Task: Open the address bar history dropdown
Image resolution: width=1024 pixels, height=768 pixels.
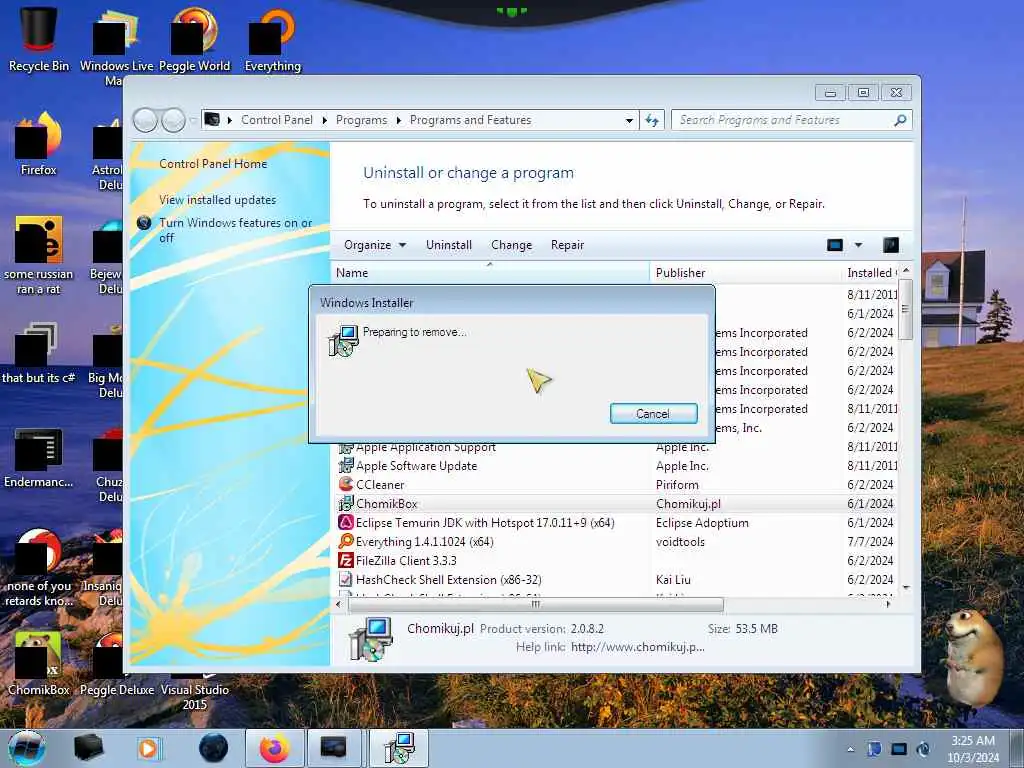Action: click(629, 120)
